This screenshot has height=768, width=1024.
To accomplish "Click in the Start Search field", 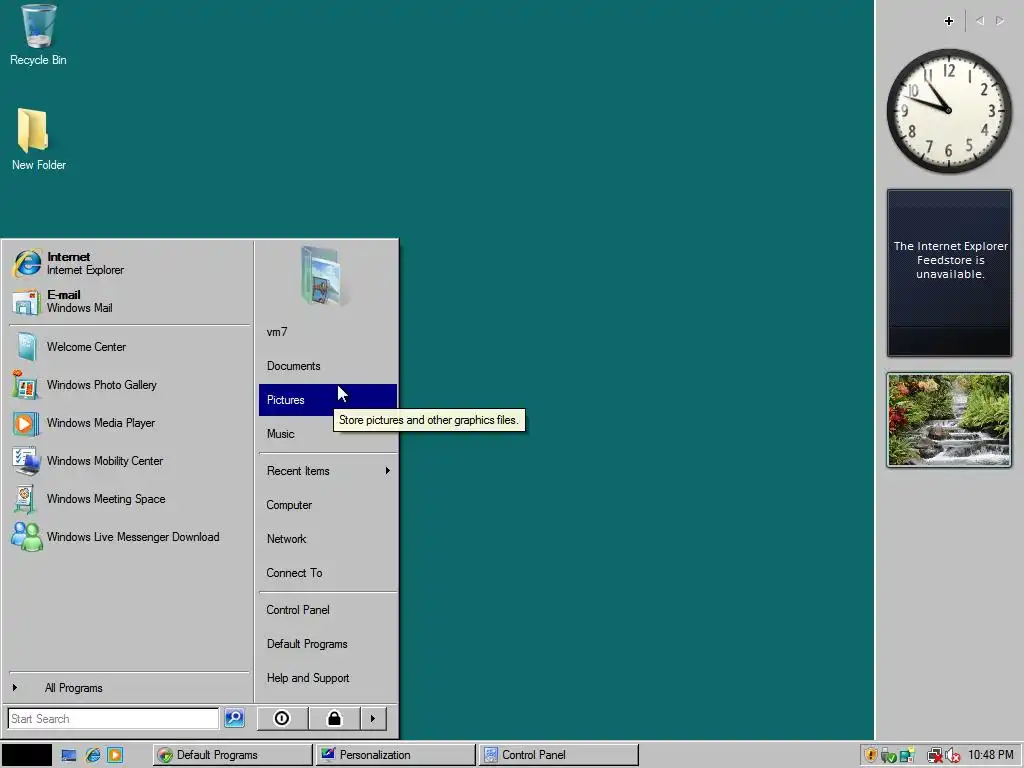I will pos(113,718).
